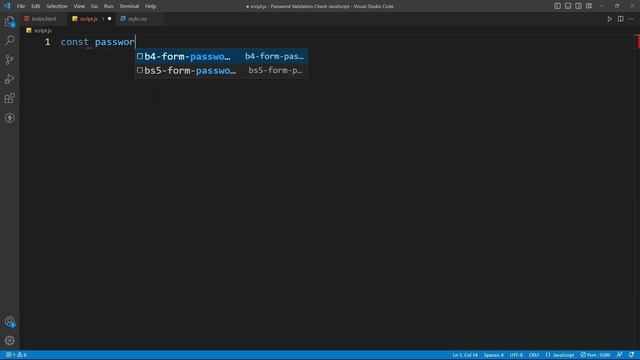Run the code with the play button

[x=609, y=19]
